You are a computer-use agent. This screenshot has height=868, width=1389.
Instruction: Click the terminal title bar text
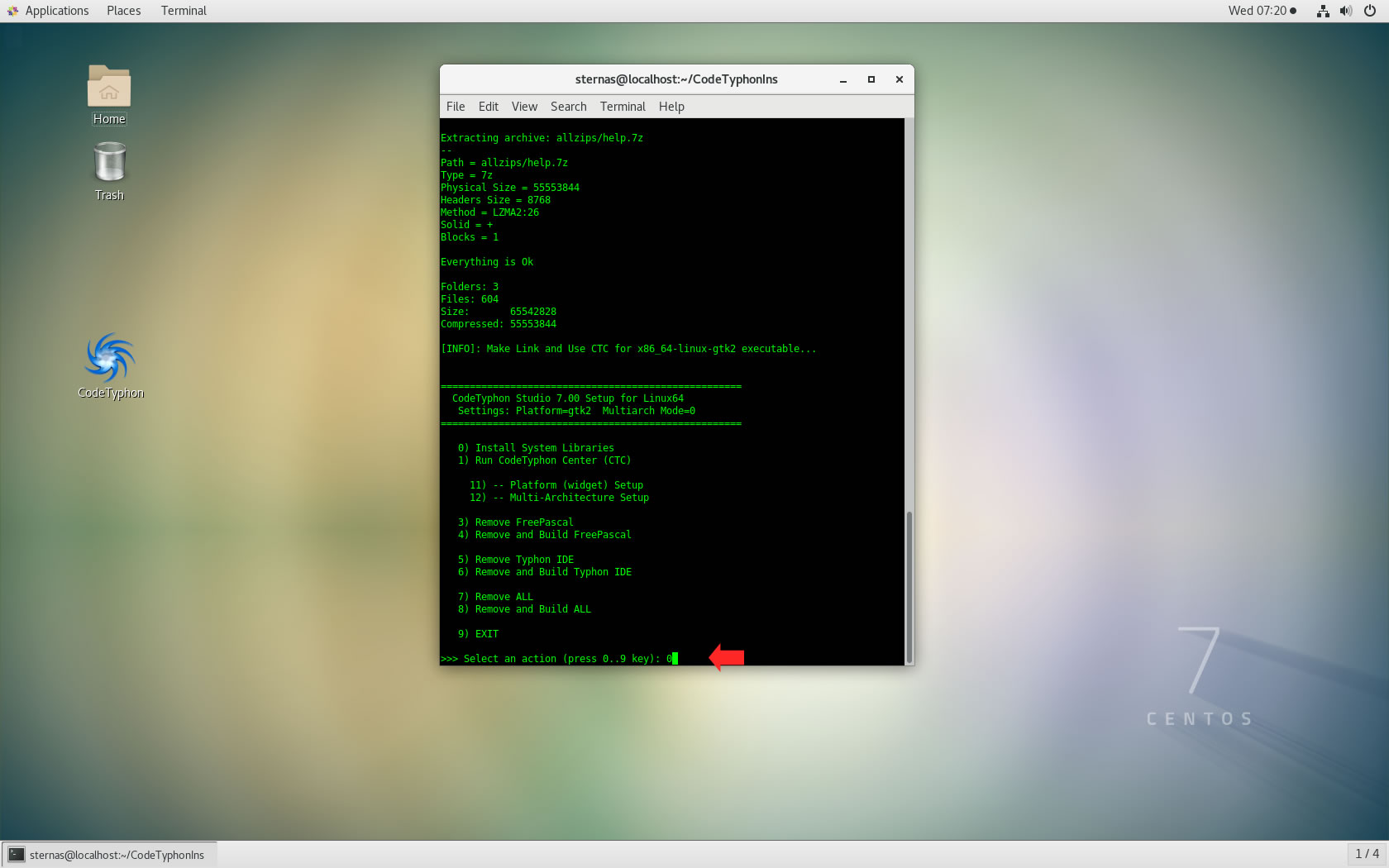[x=676, y=79]
